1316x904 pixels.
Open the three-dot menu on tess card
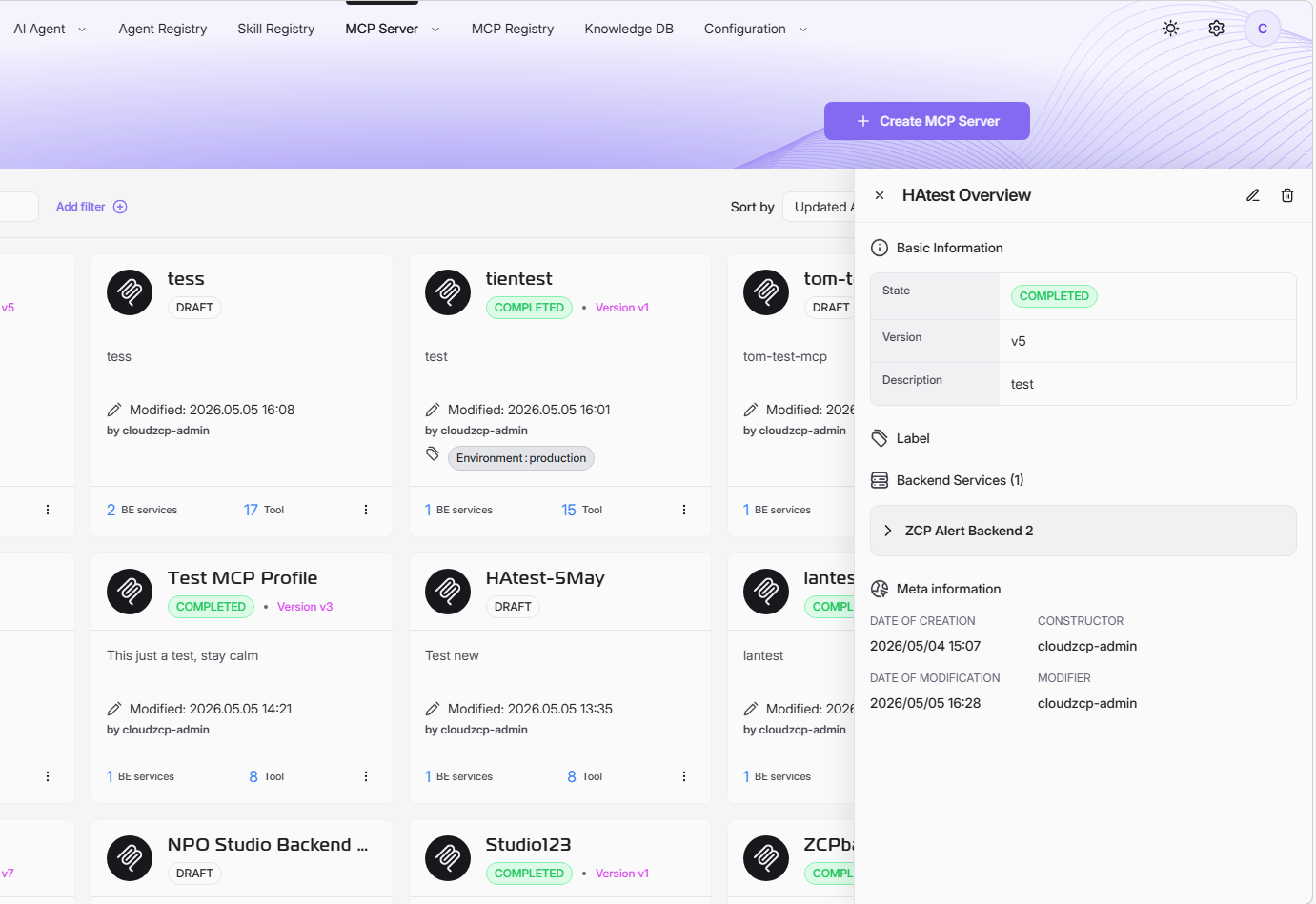[366, 510]
